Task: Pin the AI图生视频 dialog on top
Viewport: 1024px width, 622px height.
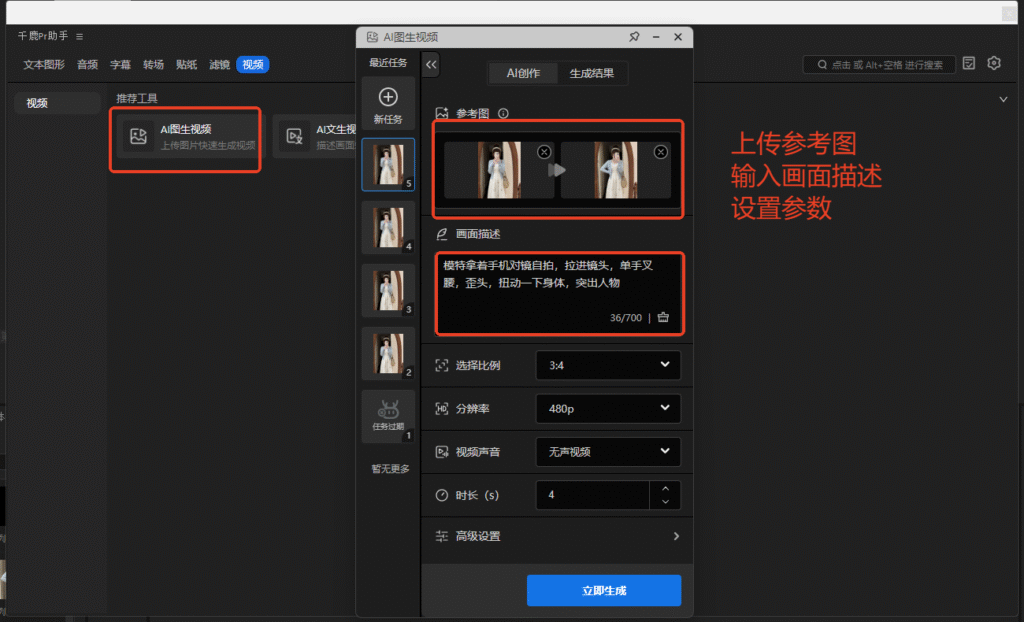Action: [634, 36]
